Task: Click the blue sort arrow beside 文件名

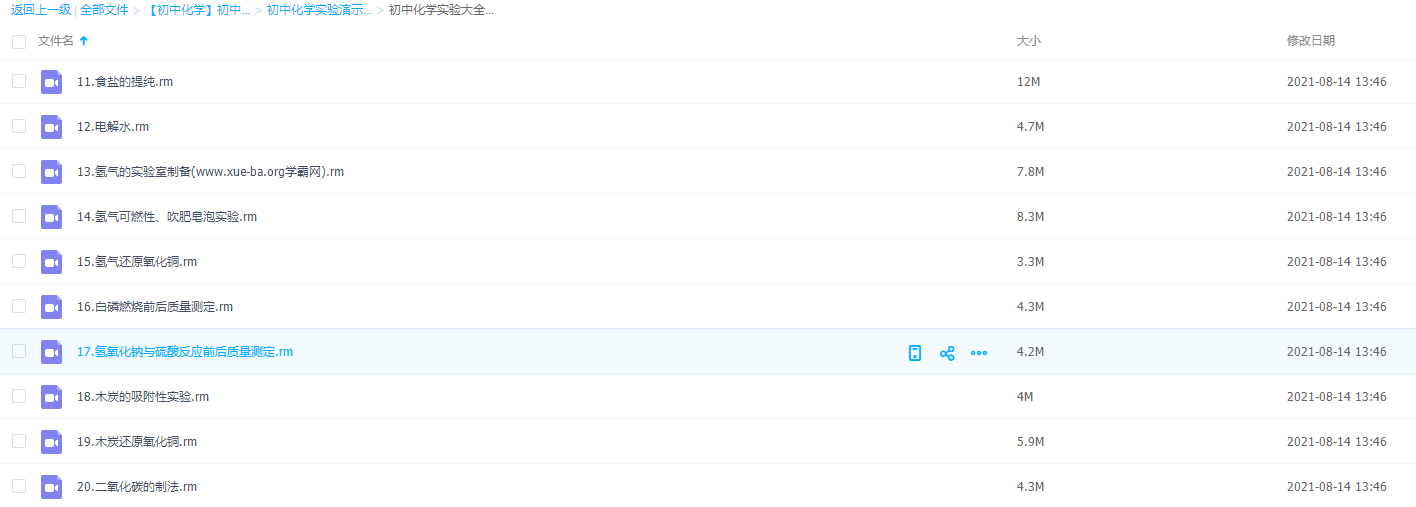Action: [x=84, y=41]
